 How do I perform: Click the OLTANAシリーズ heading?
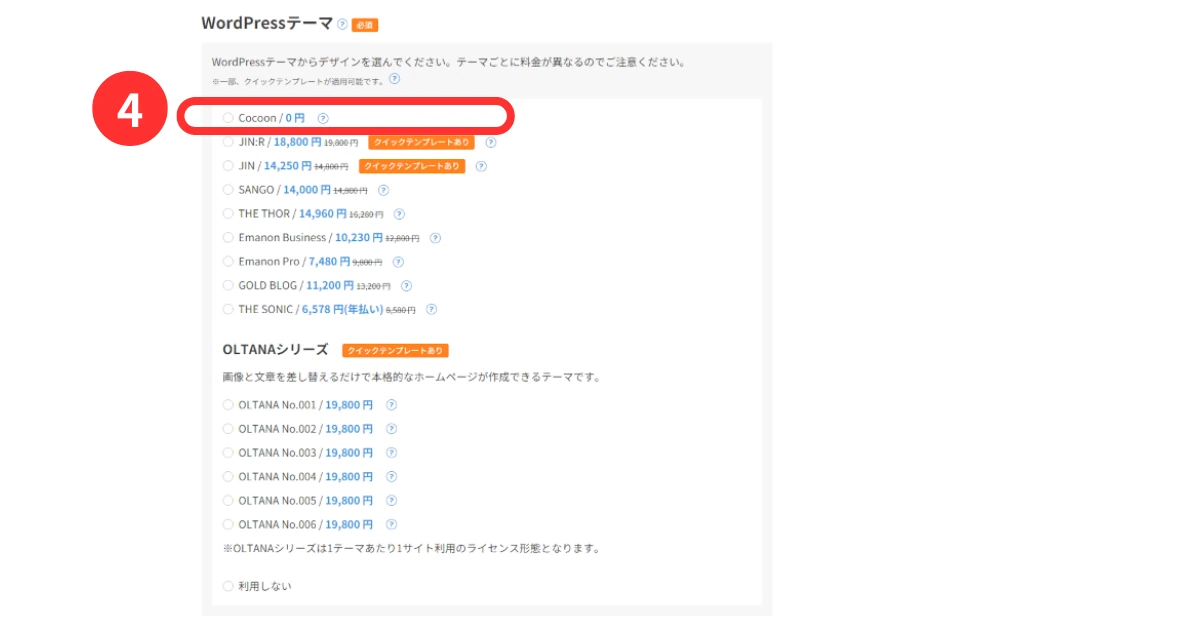[275, 350]
